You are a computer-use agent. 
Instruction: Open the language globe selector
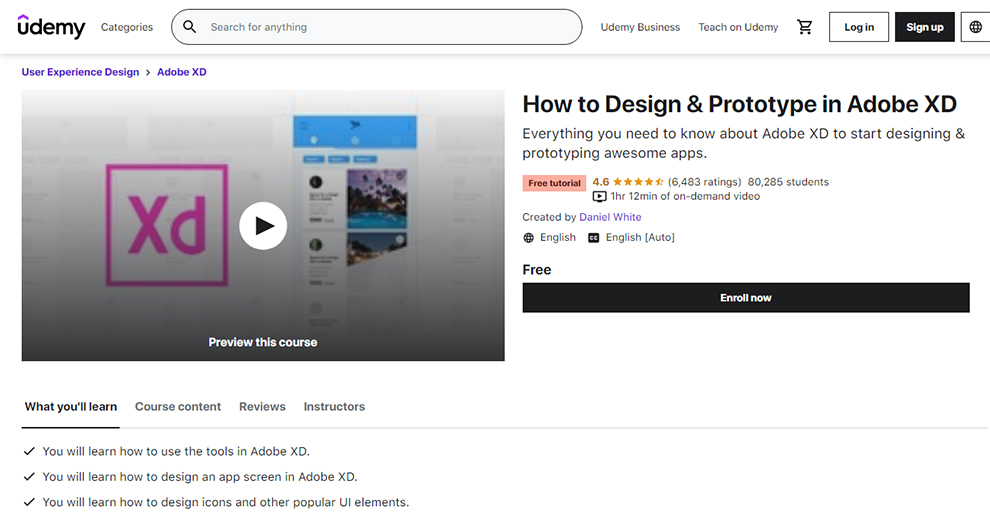(975, 27)
